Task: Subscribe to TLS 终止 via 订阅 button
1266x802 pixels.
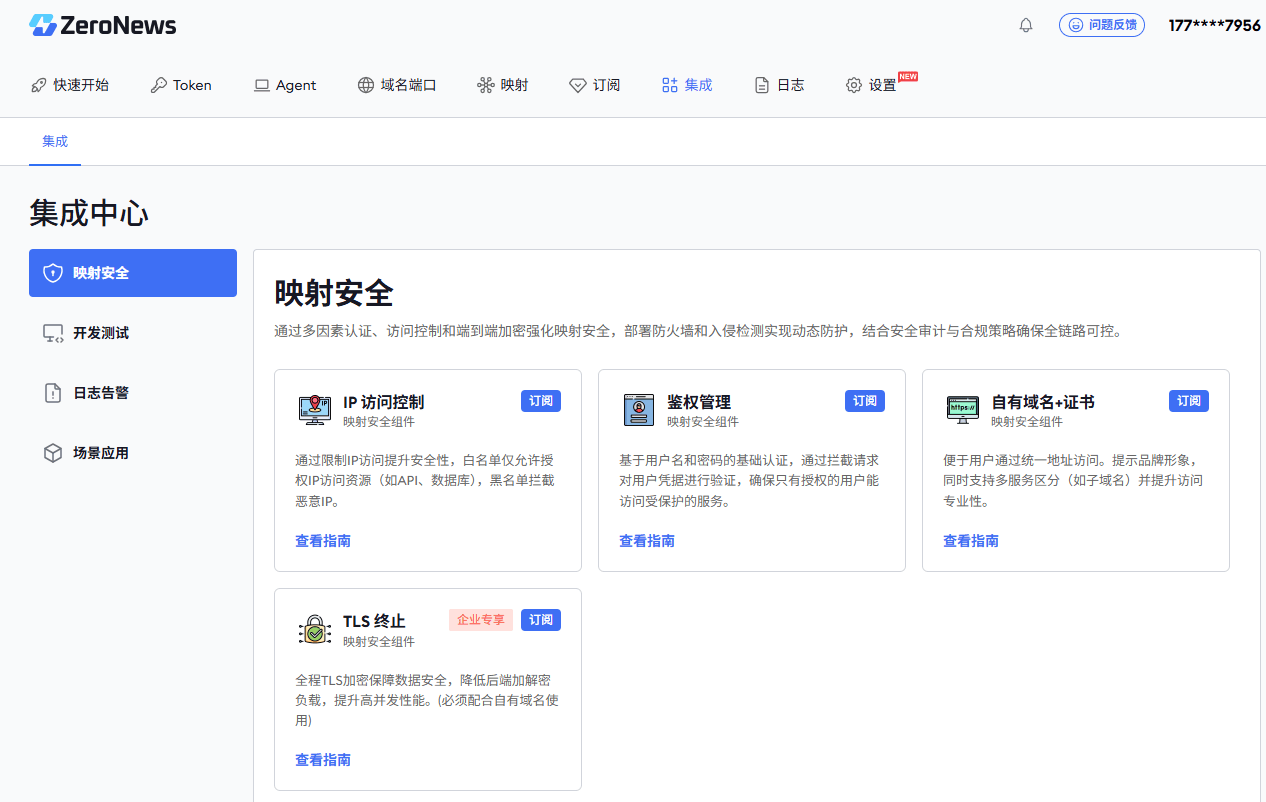Action: tap(541, 620)
